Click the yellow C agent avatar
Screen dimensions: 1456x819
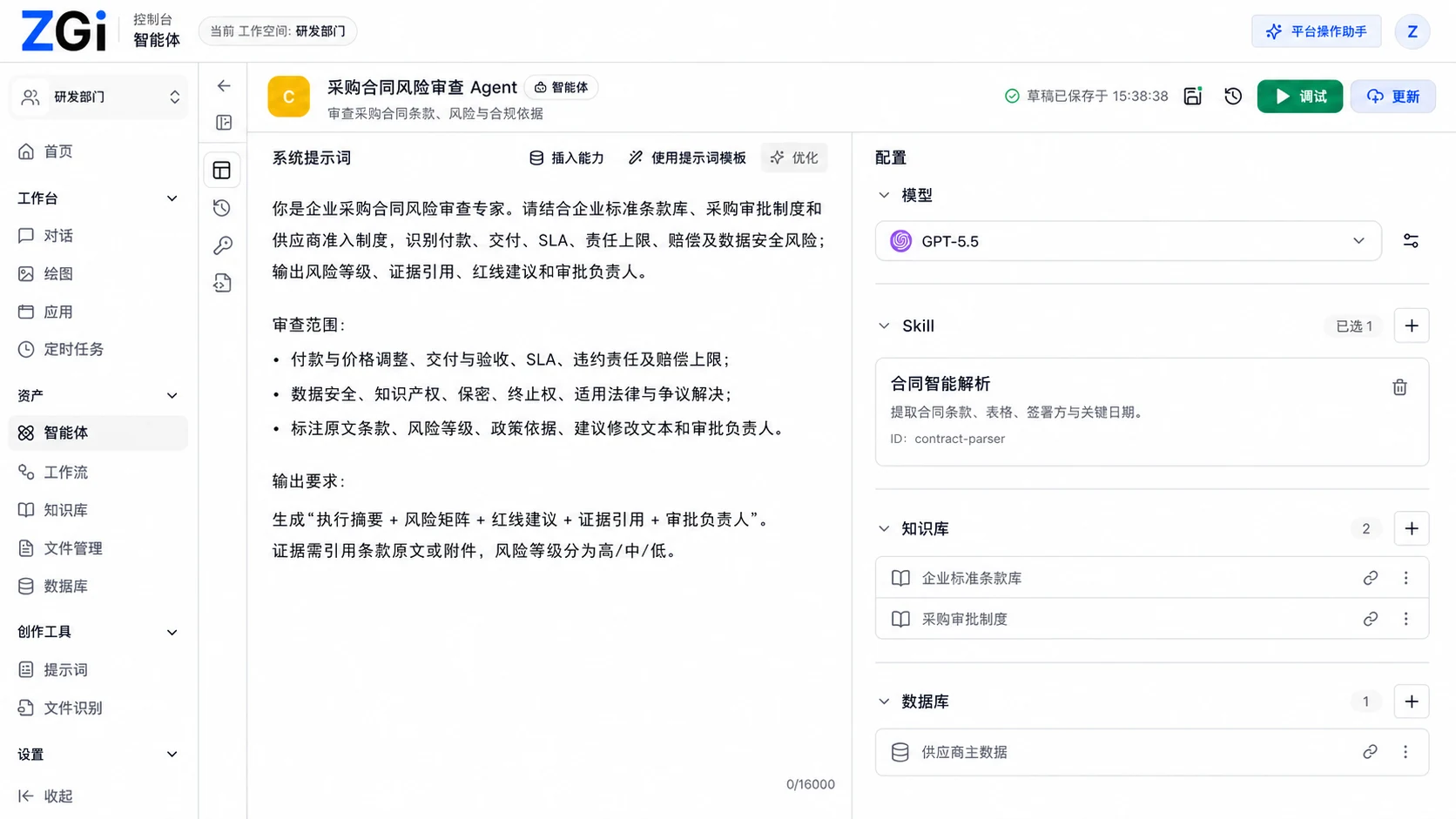pyautogui.click(x=288, y=96)
